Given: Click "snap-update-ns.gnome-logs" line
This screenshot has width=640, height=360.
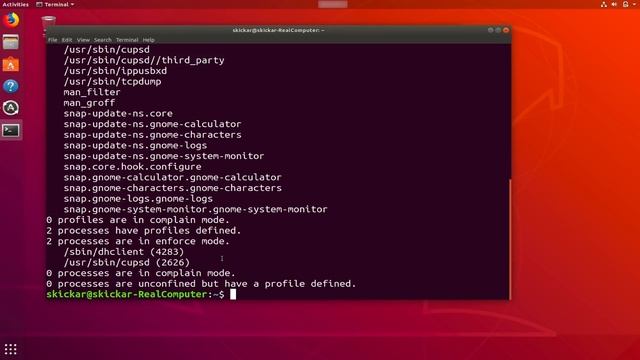Looking at the screenshot, I should [135, 145].
